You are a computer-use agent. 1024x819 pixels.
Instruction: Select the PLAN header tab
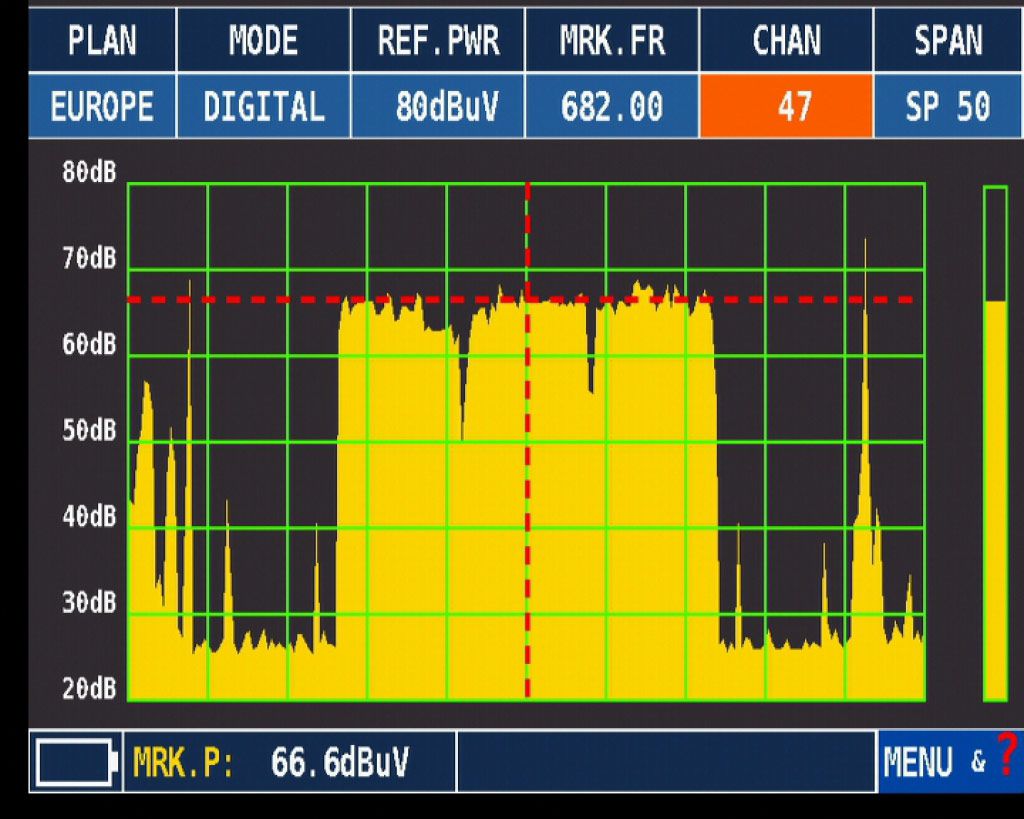coord(102,41)
